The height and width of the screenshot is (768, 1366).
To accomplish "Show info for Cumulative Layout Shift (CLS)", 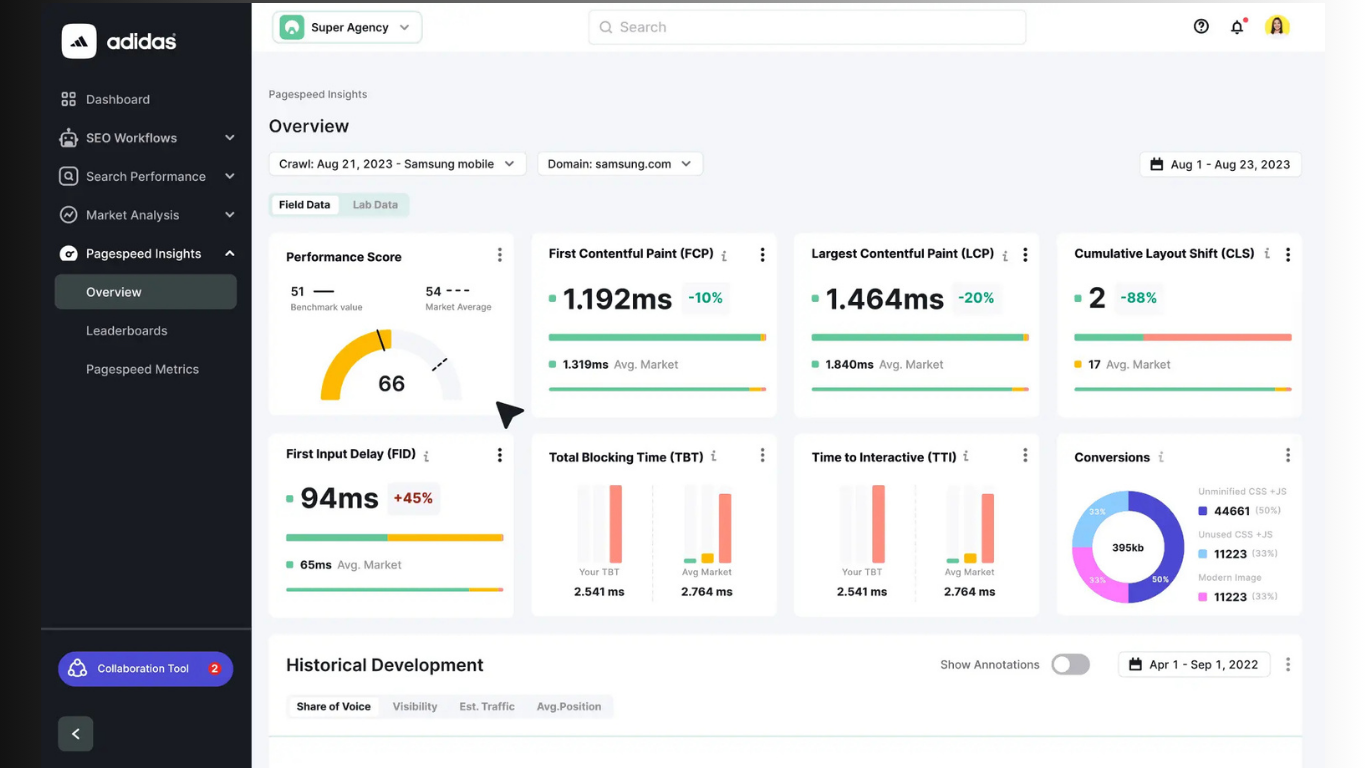I will tap(1267, 254).
